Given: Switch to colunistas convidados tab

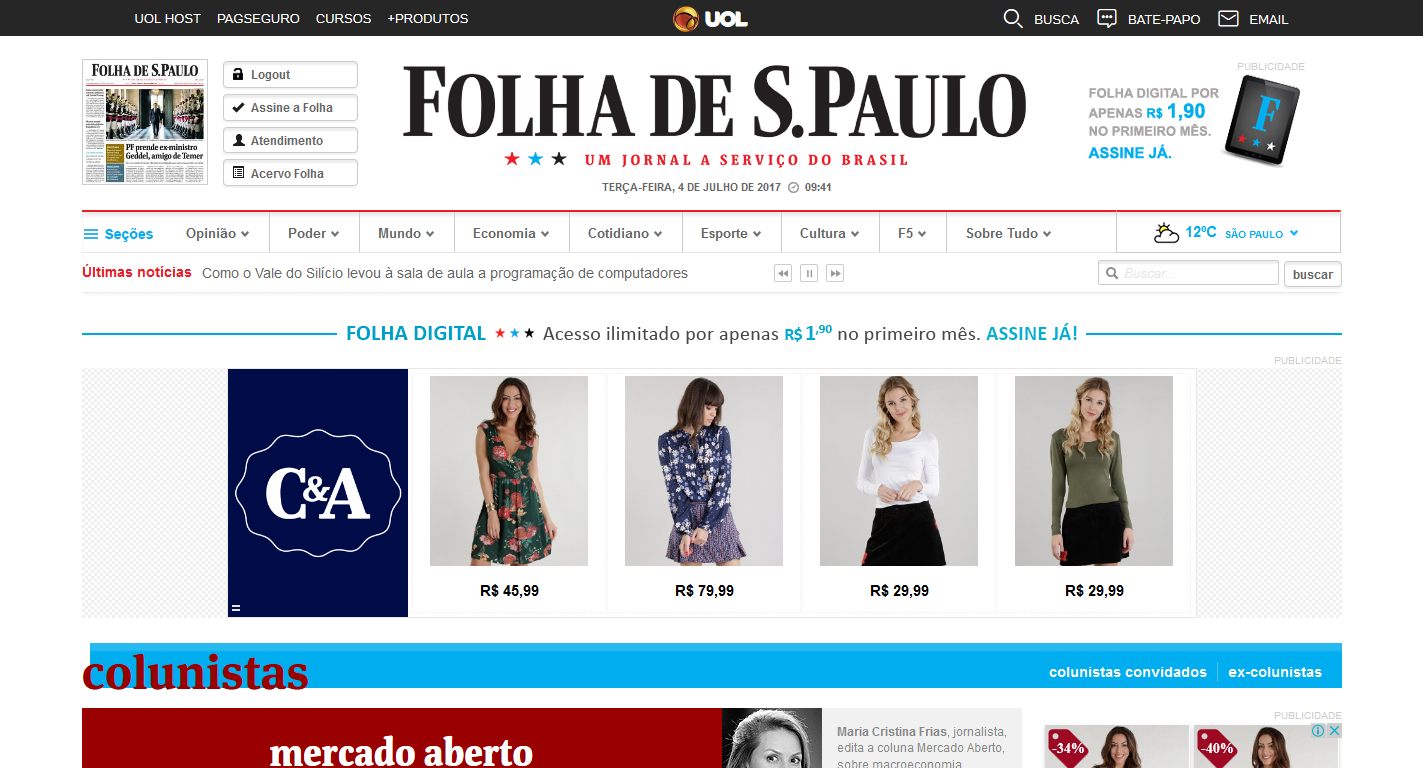Looking at the screenshot, I should pyautogui.click(x=1128, y=672).
